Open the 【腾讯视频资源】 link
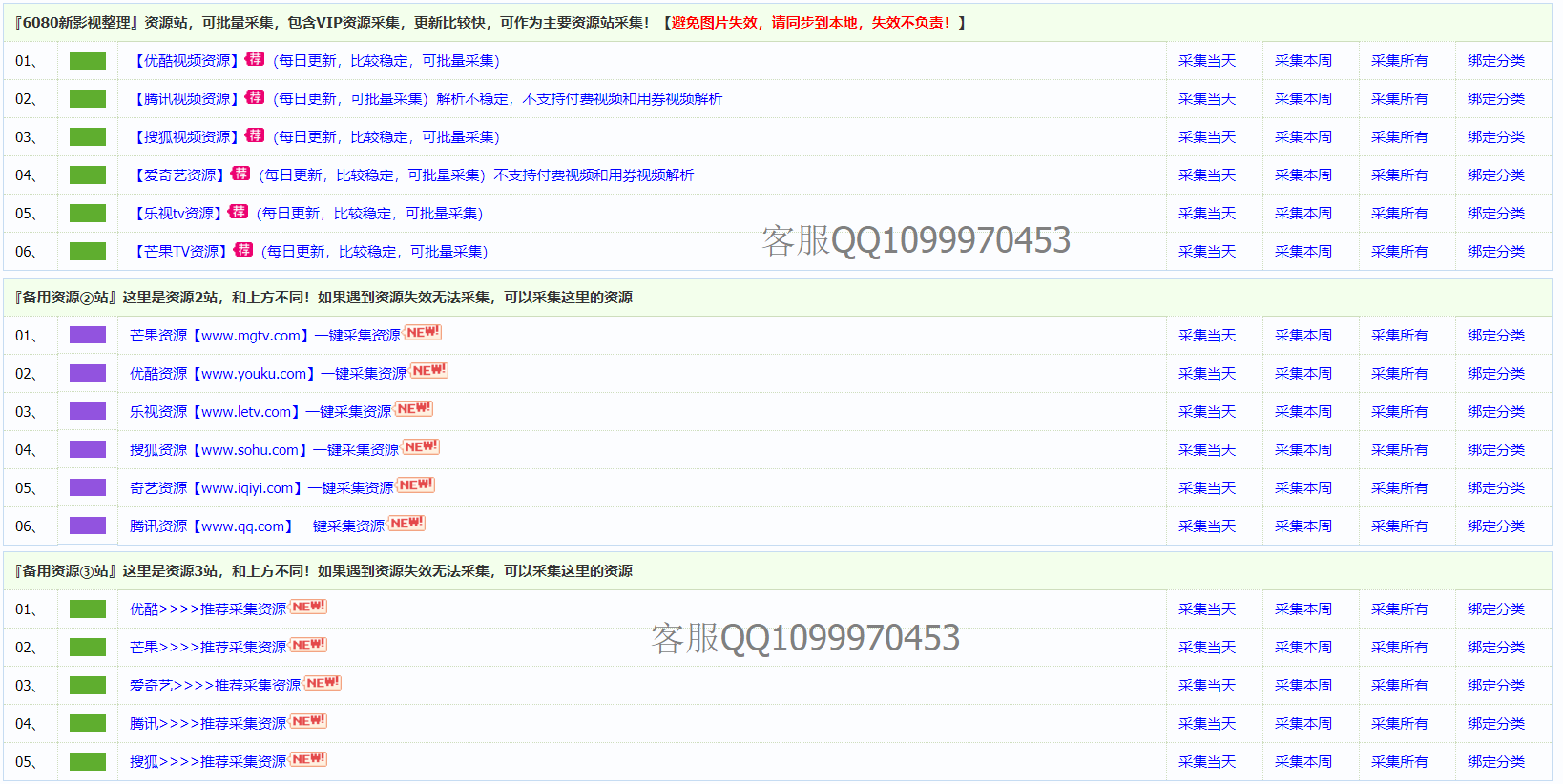Viewport: 1563px width, 784px height. coord(187,99)
